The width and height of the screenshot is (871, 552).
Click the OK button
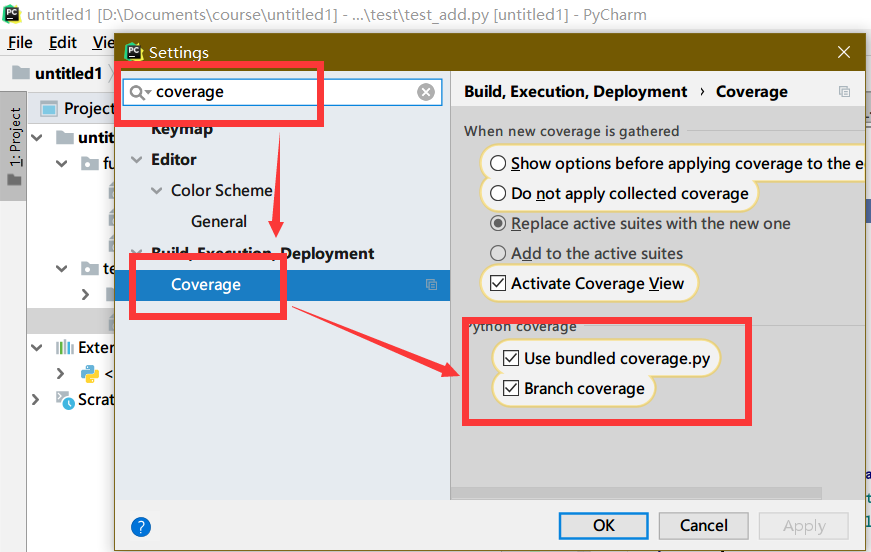click(x=603, y=525)
